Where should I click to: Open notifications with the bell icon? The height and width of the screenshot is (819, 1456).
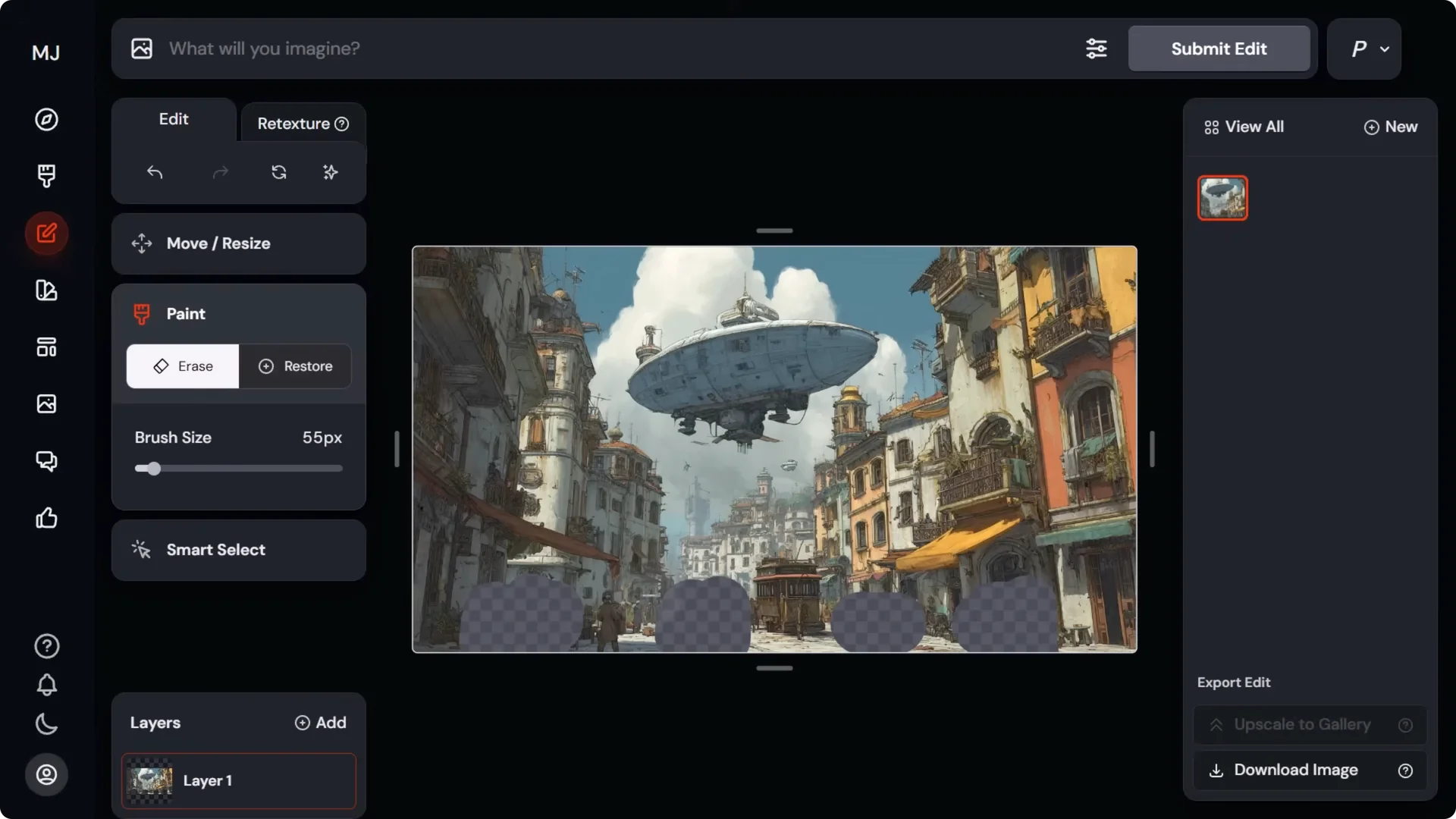pyautogui.click(x=46, y=685)
